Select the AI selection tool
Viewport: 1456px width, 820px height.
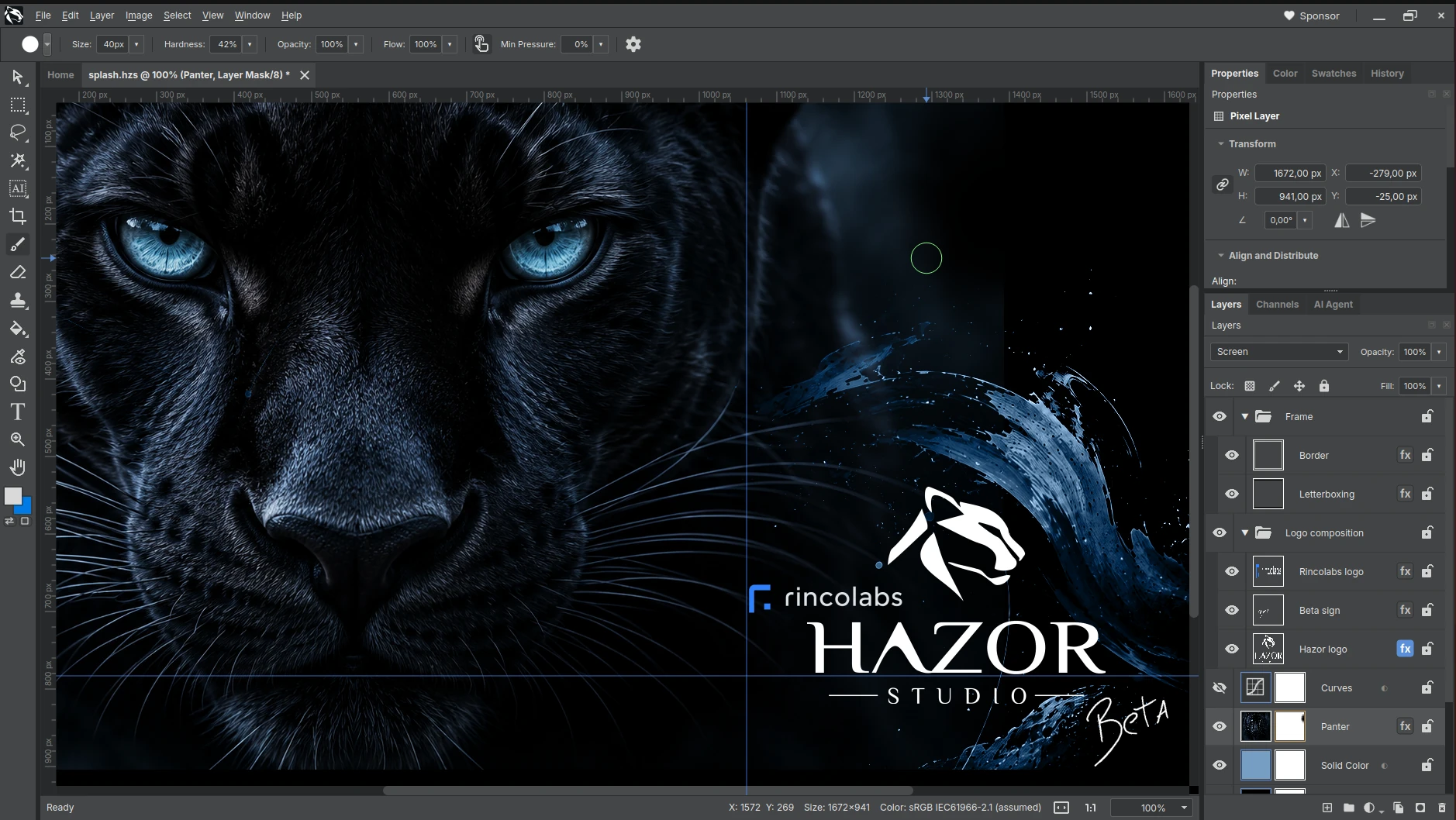pos(18,188)
